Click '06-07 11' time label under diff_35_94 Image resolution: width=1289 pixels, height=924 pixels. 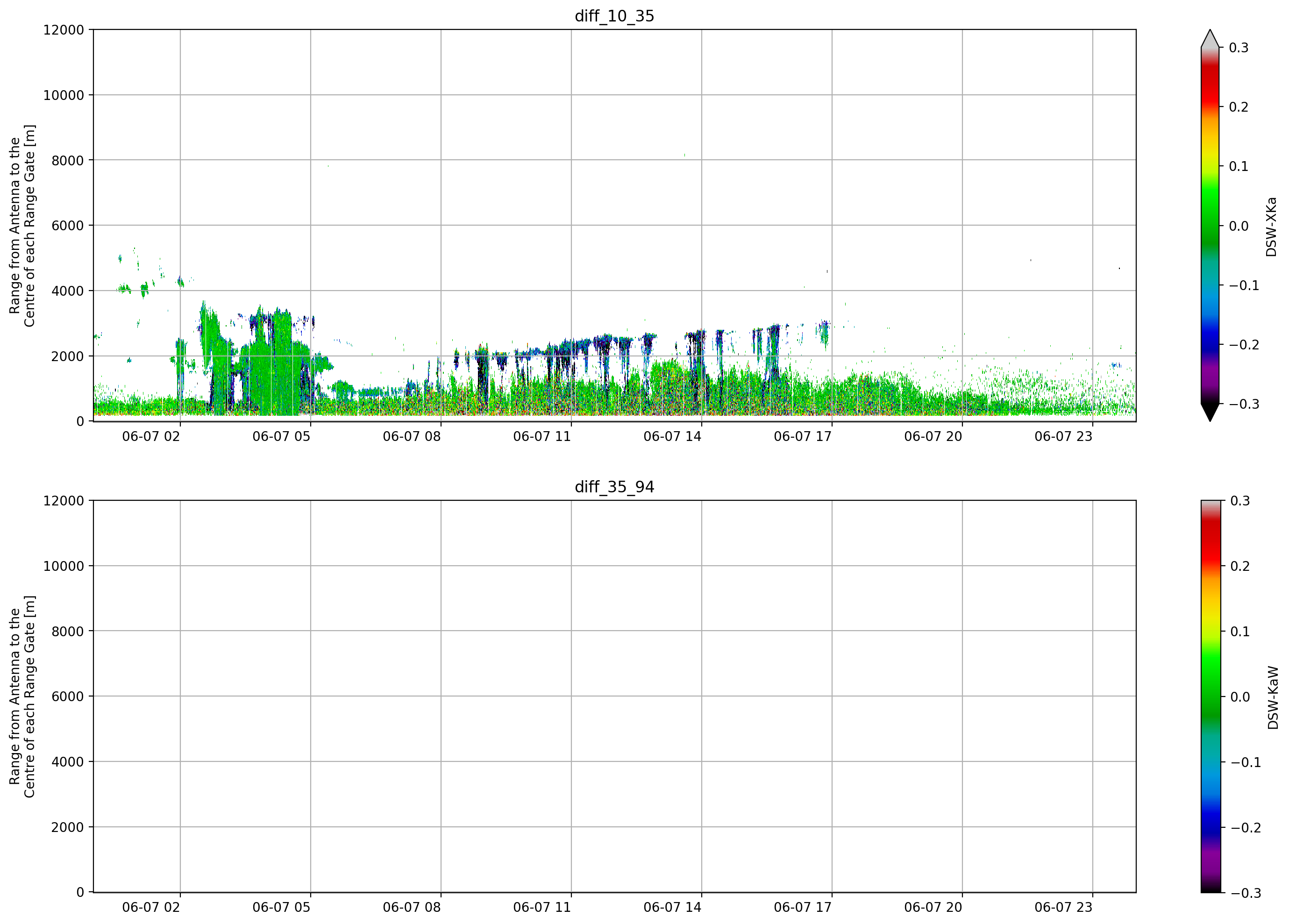(542, 907)
